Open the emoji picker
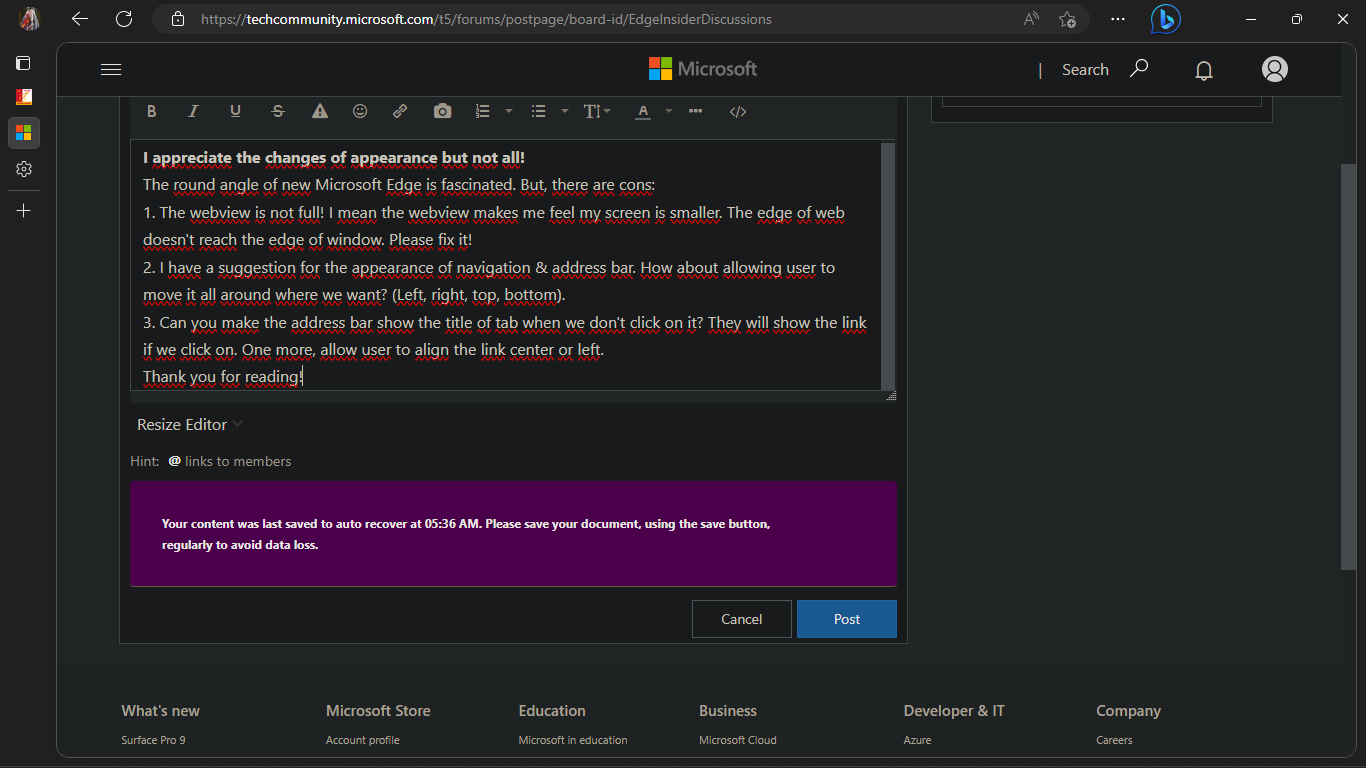Screen dimensions: 1366x768 click(x=360, y=111)
